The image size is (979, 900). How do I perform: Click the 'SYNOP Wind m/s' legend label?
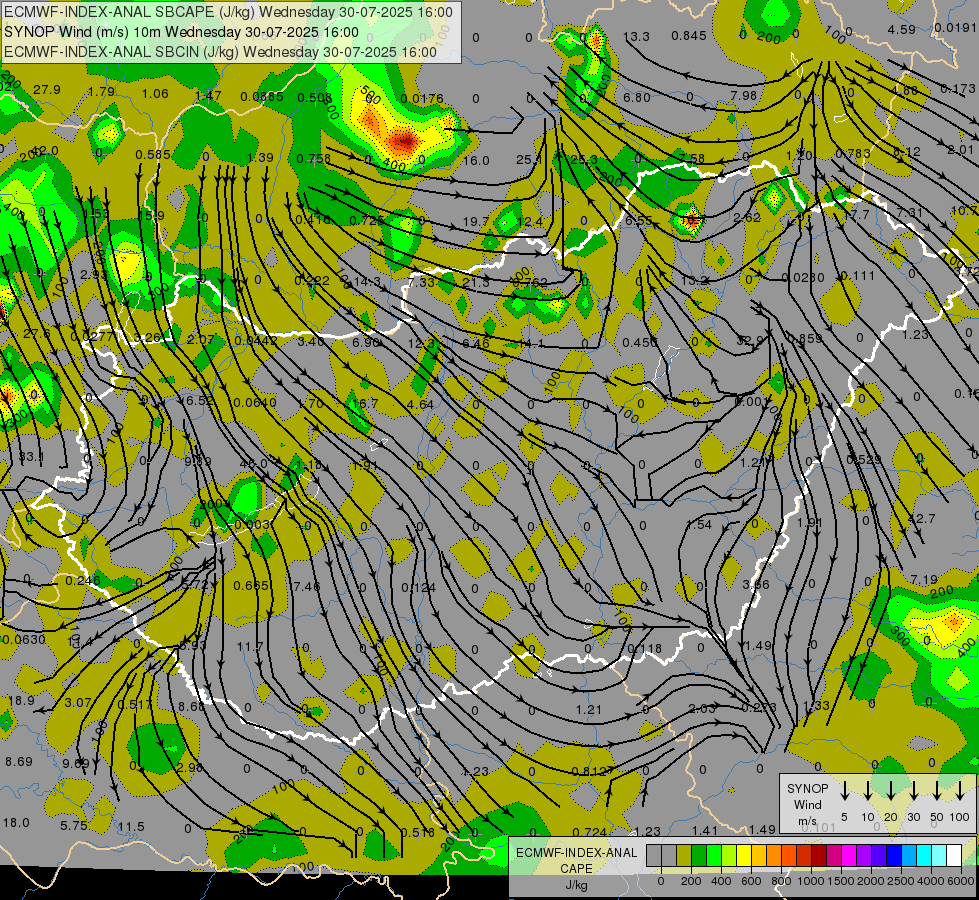[807, 804]
